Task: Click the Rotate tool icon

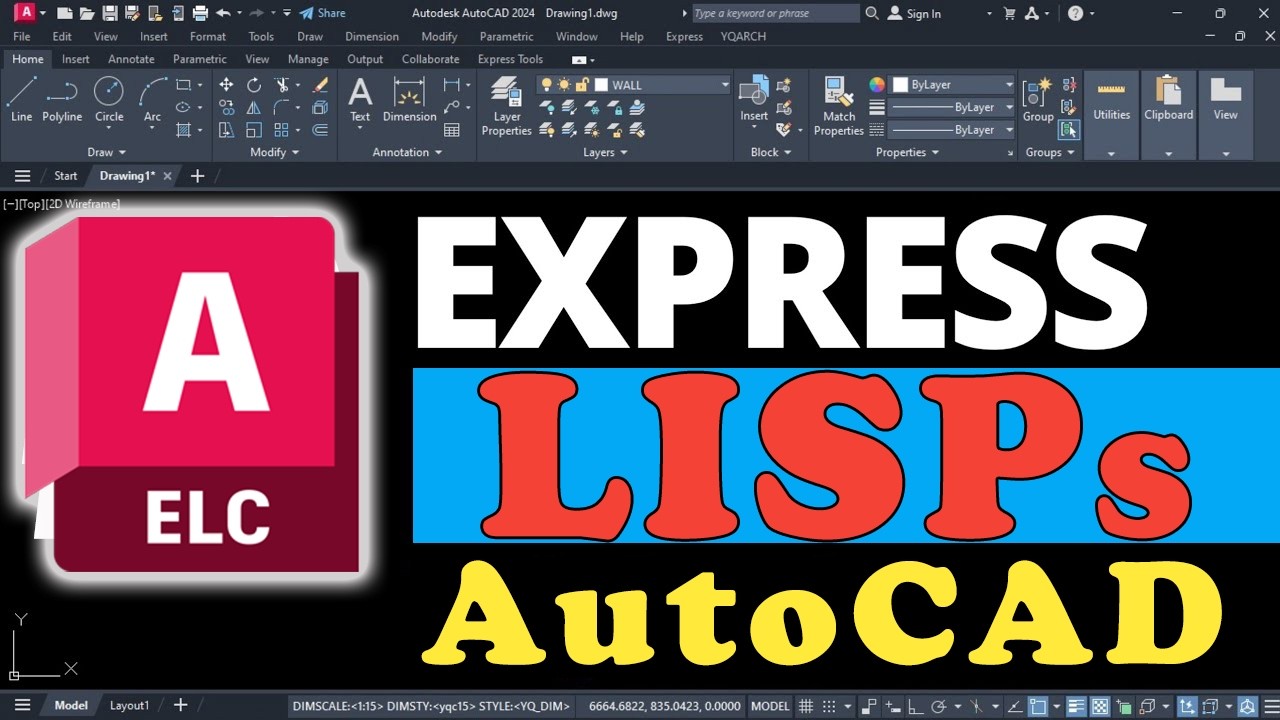Action: tap(254, 85)
